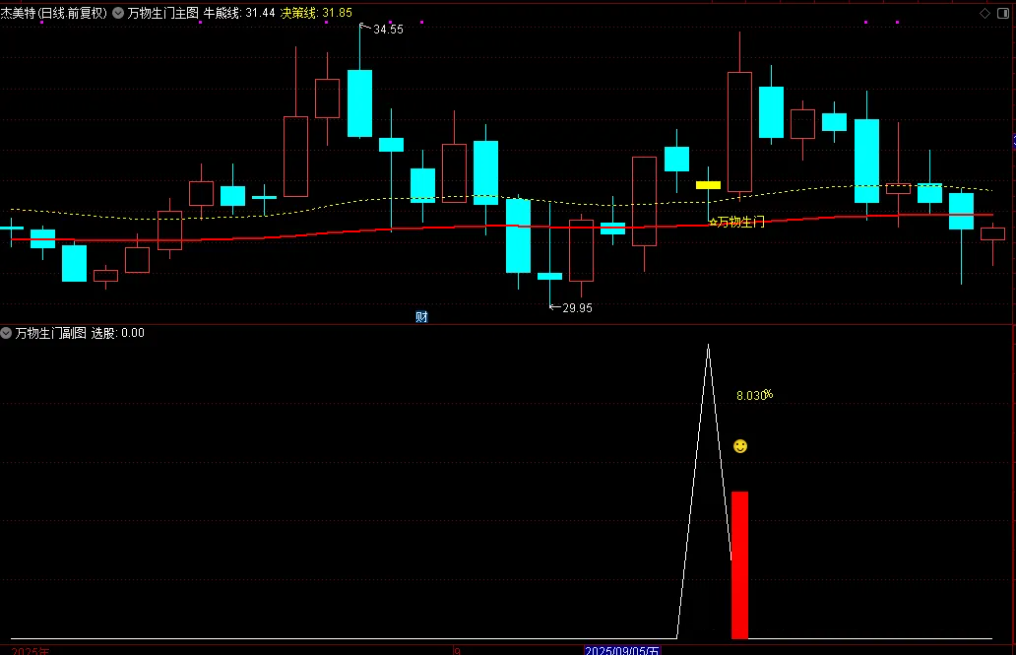Select the 2025/09/05 date marker on timeline
Screen dimensions: 1016x655
point(622,650)
